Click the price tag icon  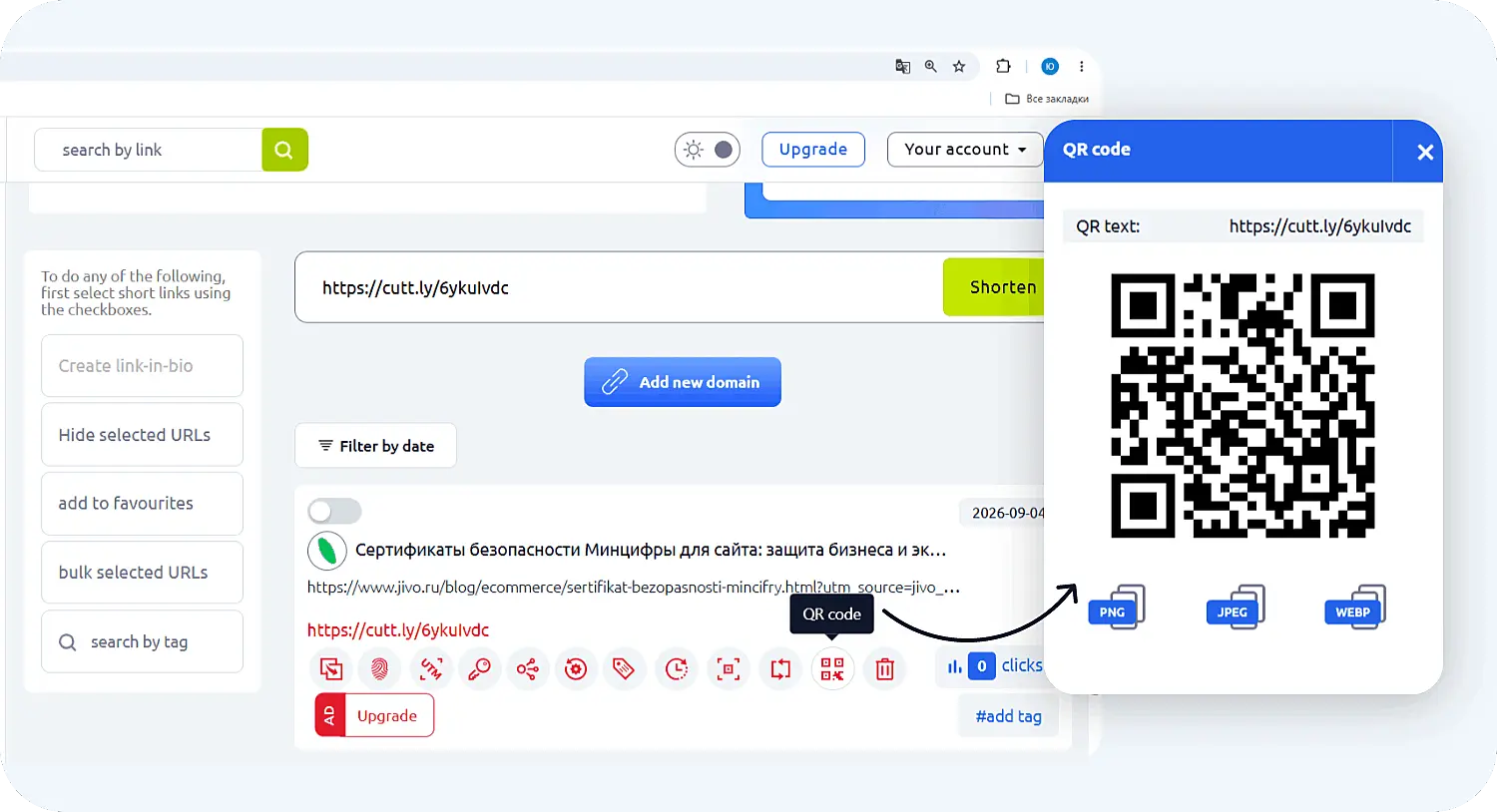tap(624, 668)
